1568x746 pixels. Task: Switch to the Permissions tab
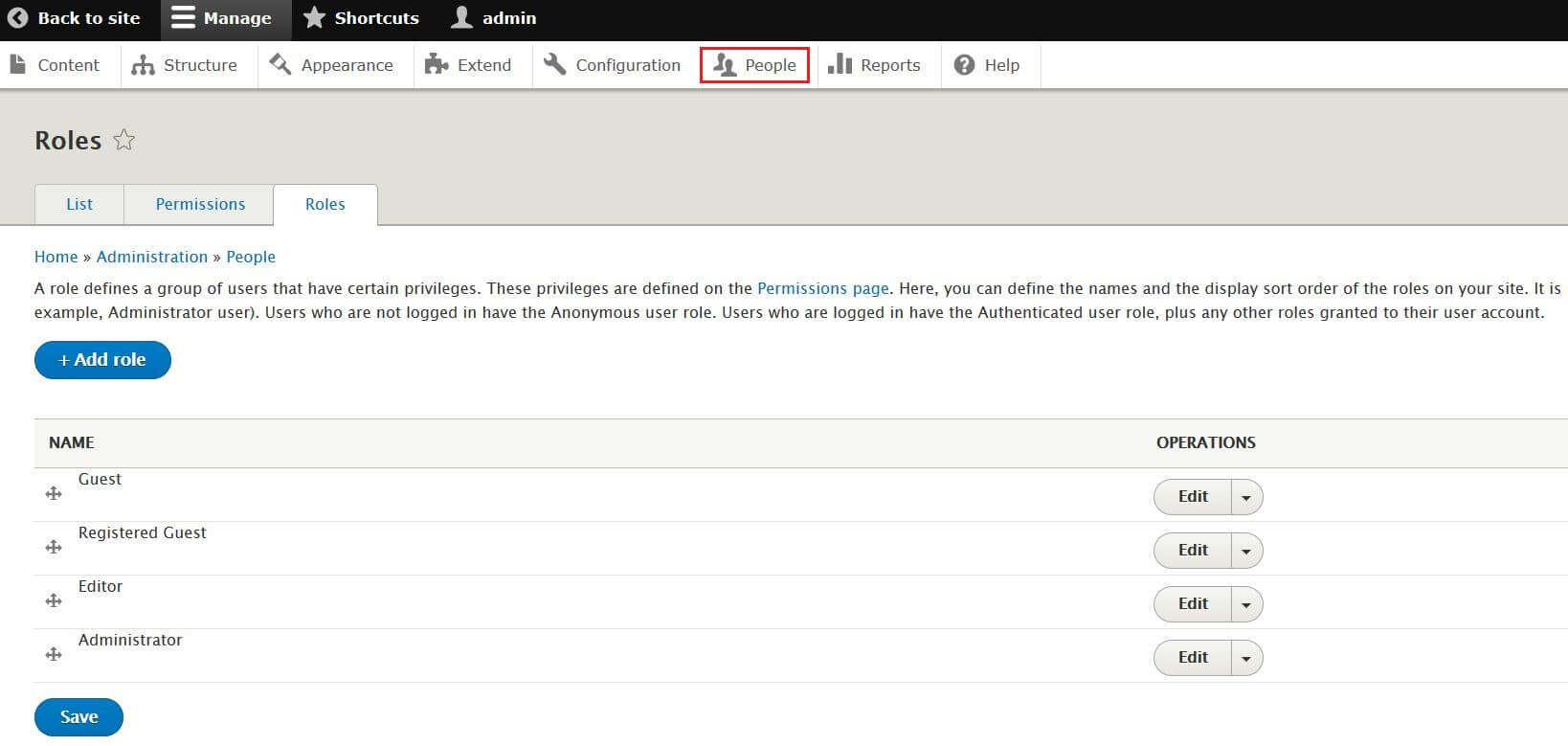click(x=200, y=204)
